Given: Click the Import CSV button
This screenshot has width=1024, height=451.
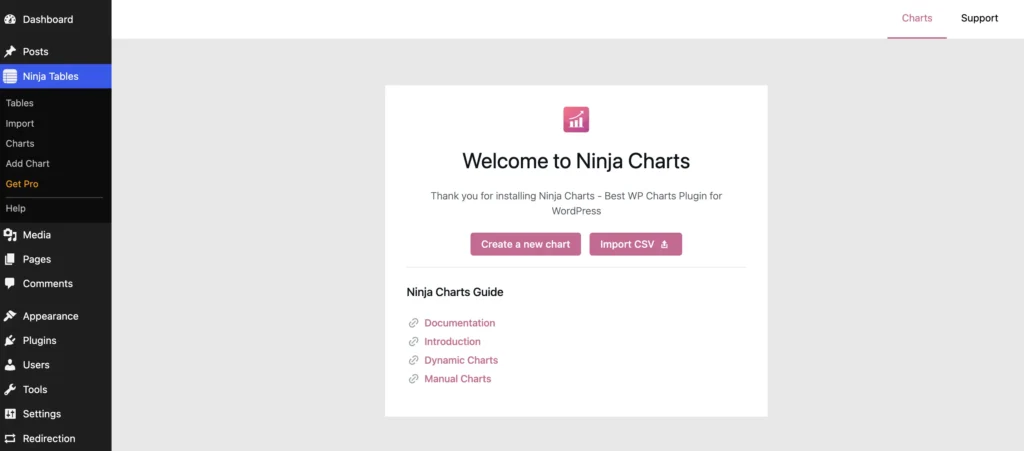Looking at the screenshot, I should pos(635,244).
